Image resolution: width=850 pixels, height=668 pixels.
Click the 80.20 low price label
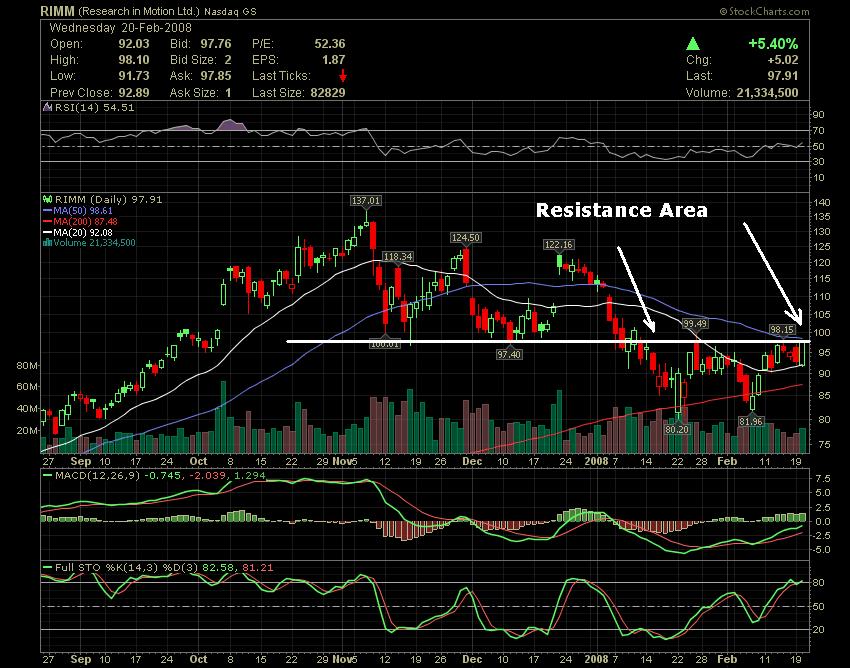(677, 429)
